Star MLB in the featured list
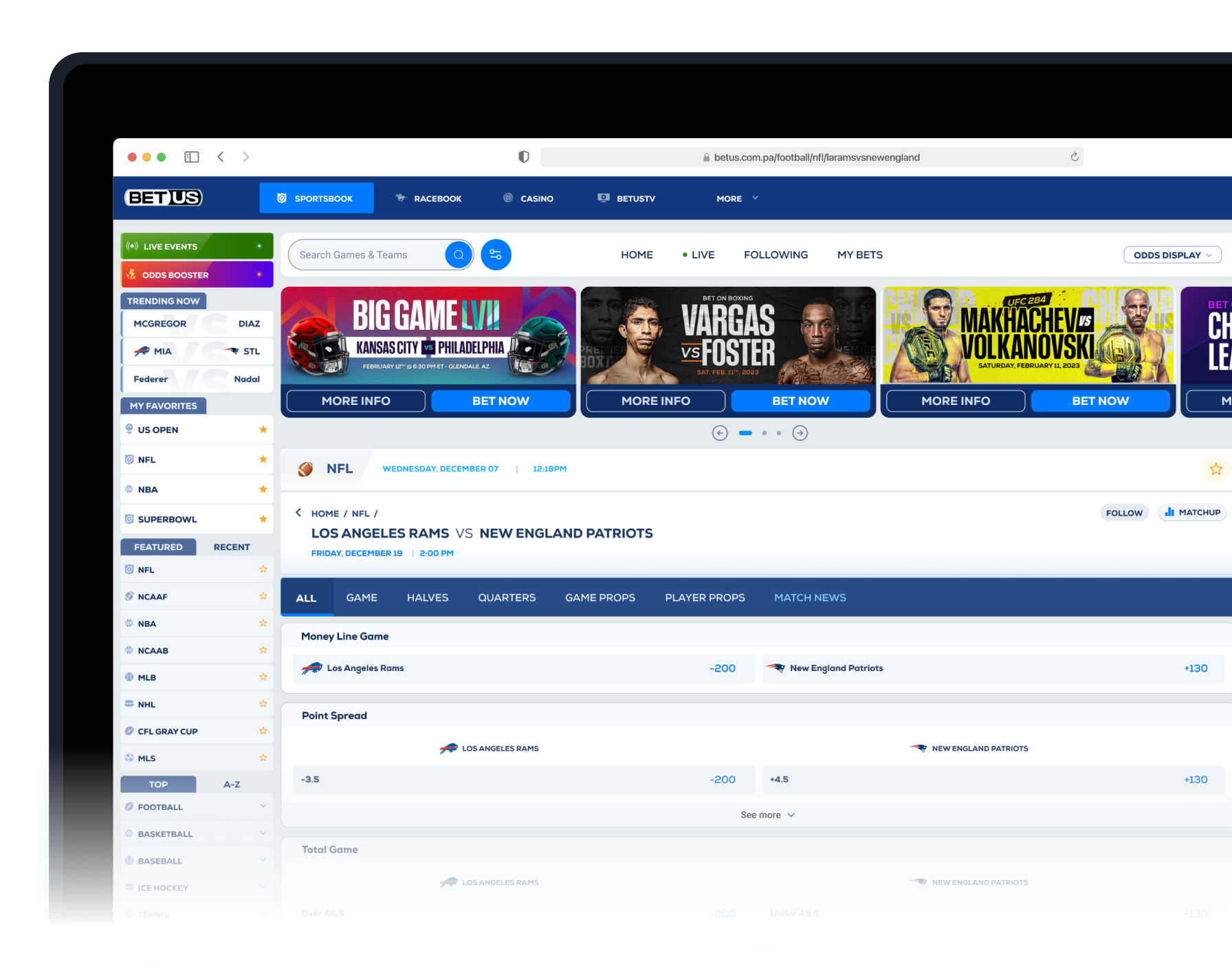 coord(263,677)
